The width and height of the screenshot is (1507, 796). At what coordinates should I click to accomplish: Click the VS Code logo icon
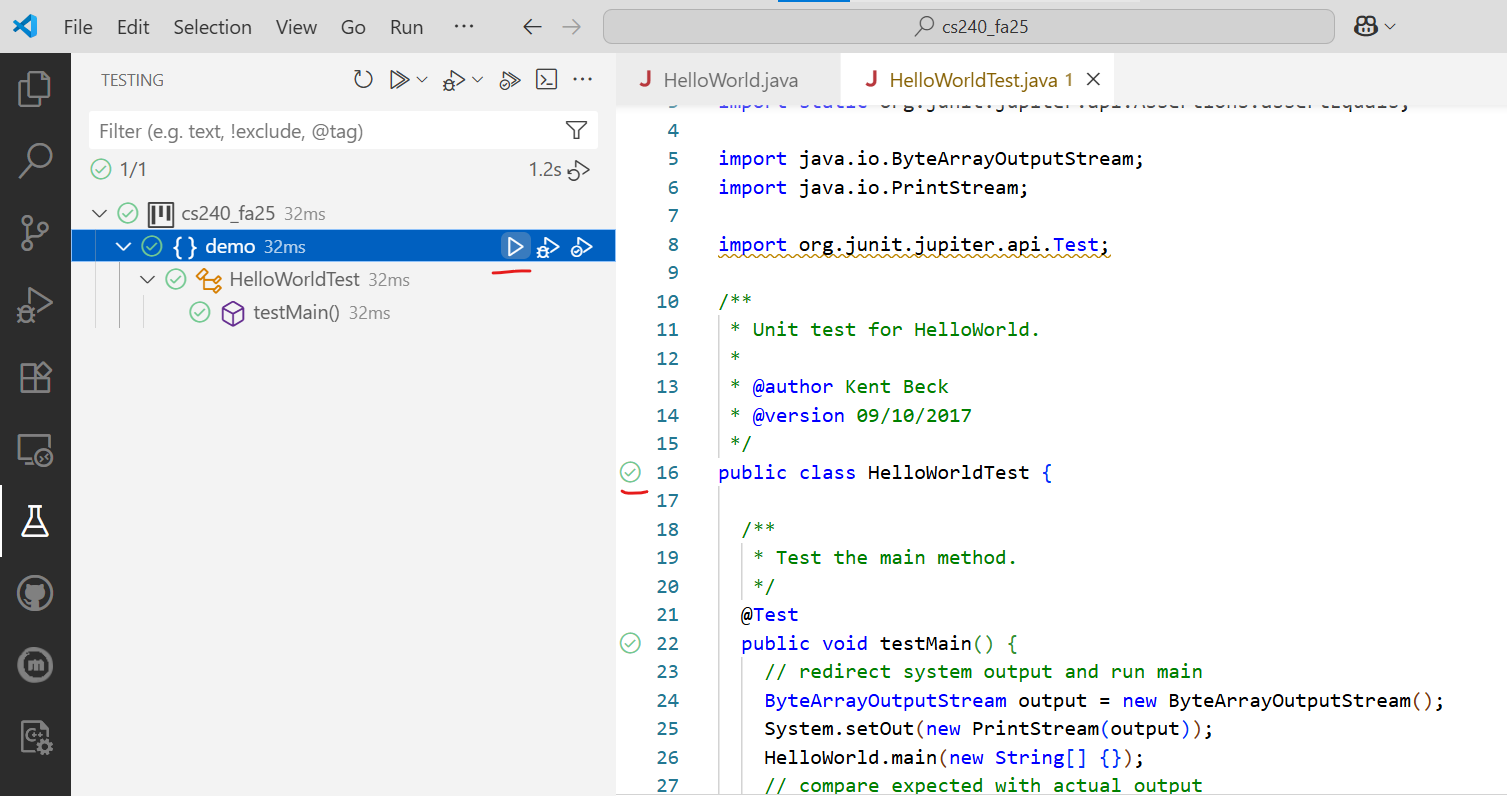click(x=25, y=27)
